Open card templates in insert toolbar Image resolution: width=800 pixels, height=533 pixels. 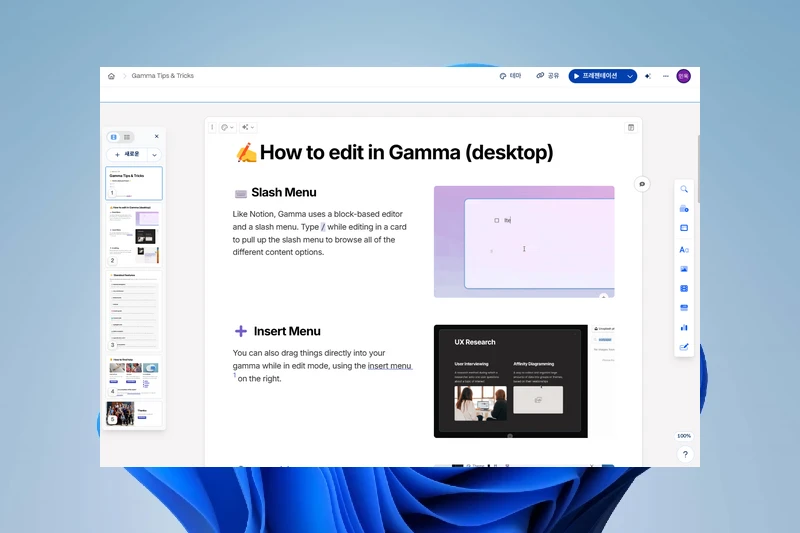[684, 209]
